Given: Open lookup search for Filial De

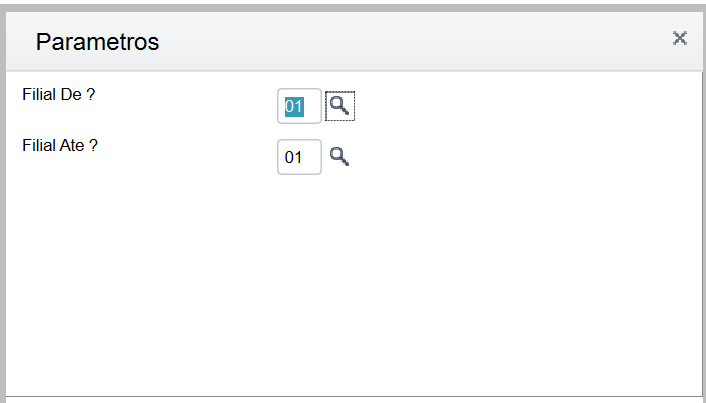Looking at the screenshot, I should [340, 106].
